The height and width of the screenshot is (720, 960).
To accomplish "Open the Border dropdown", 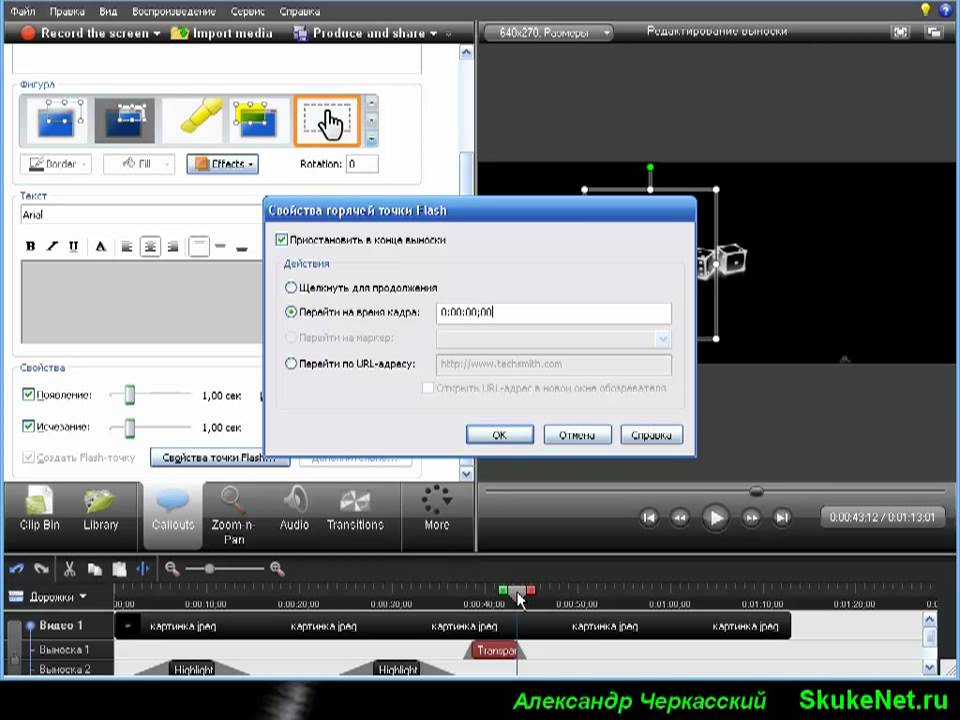I will [x=55, y=164].
